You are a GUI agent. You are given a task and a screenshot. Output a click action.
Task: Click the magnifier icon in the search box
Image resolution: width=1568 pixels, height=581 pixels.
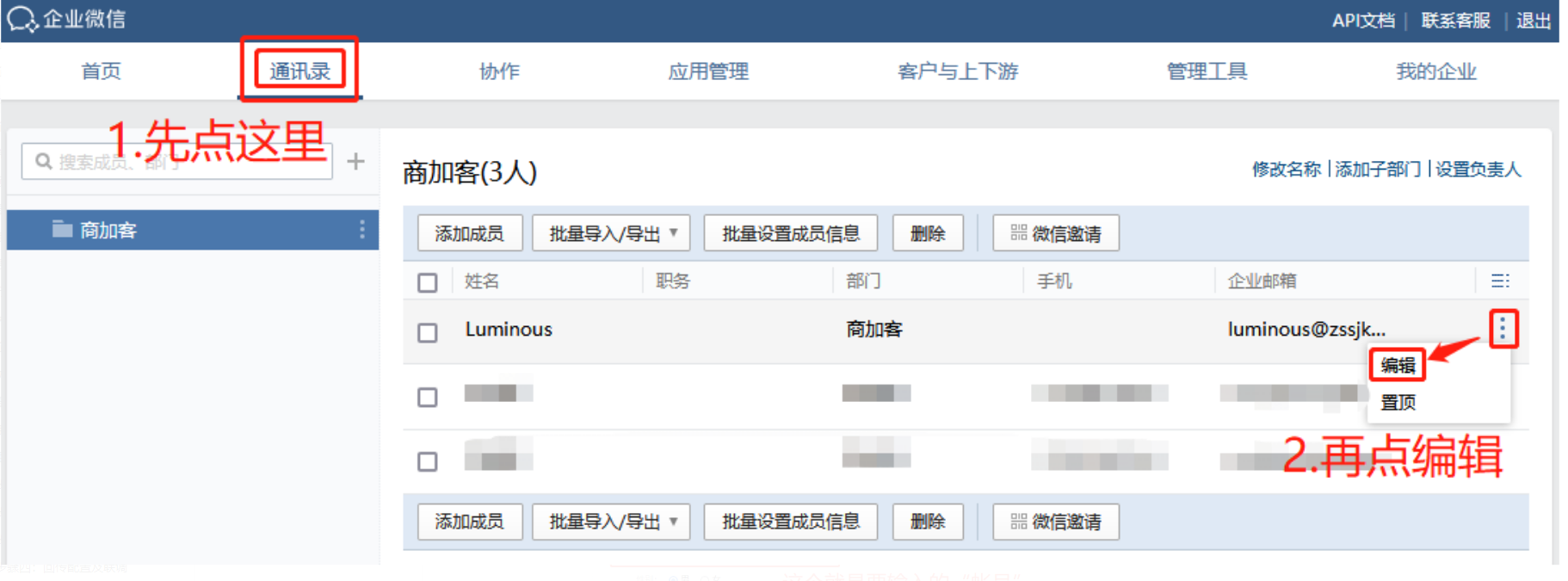click(x=44, y=161)
